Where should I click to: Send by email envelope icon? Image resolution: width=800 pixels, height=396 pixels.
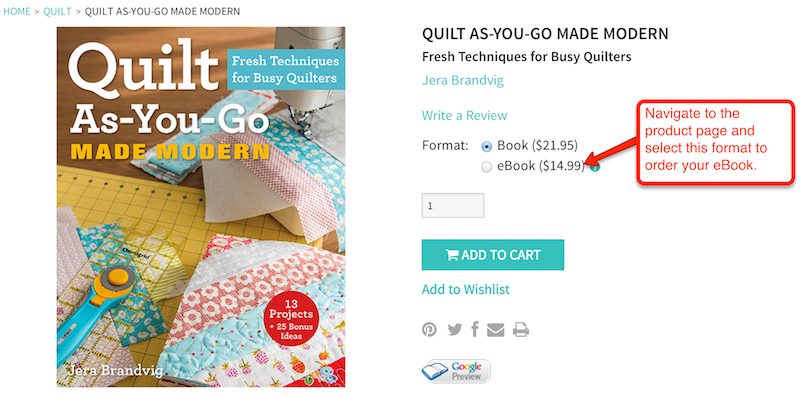click(495, 330)
